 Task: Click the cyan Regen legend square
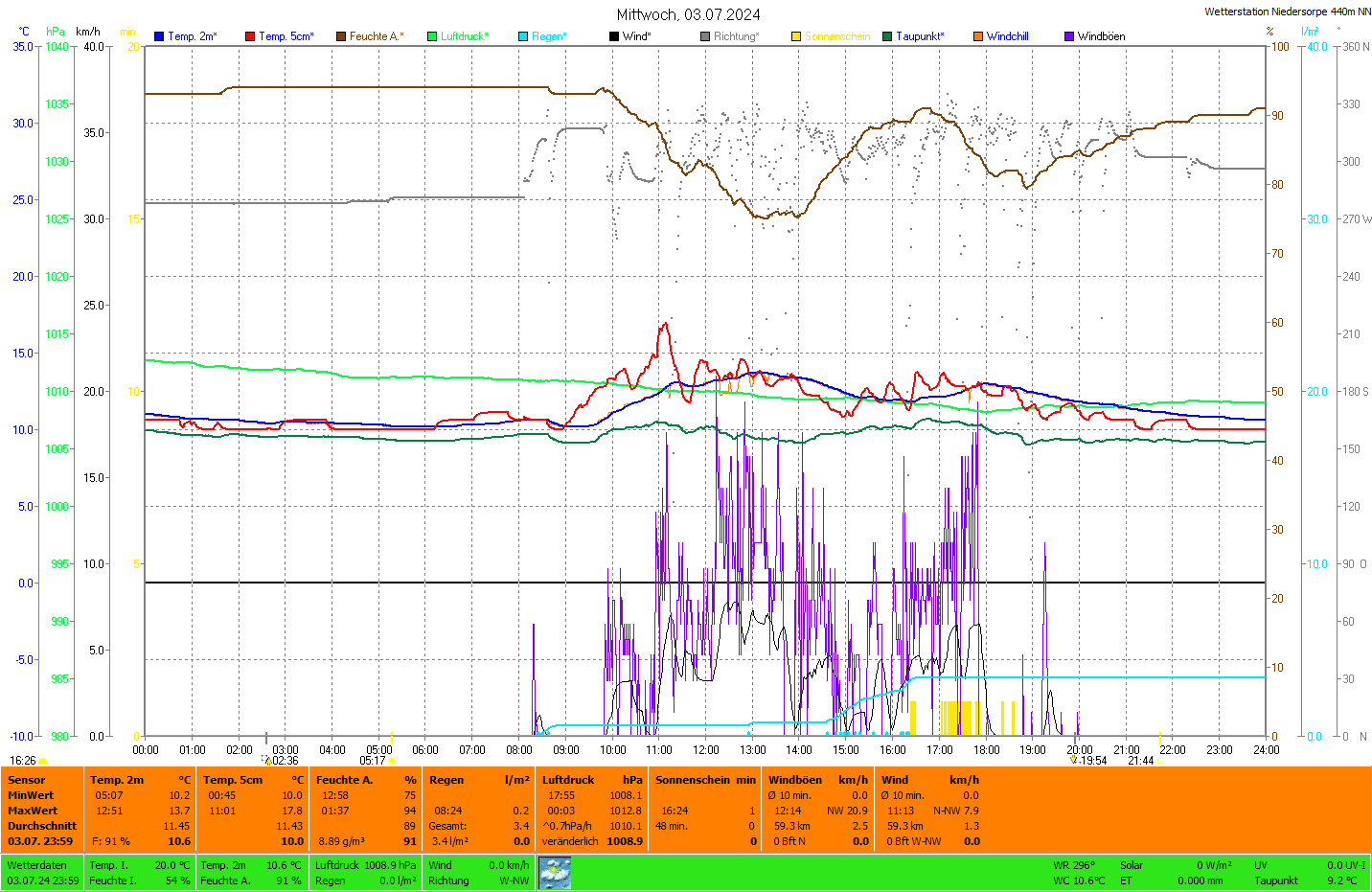[523, 36]
